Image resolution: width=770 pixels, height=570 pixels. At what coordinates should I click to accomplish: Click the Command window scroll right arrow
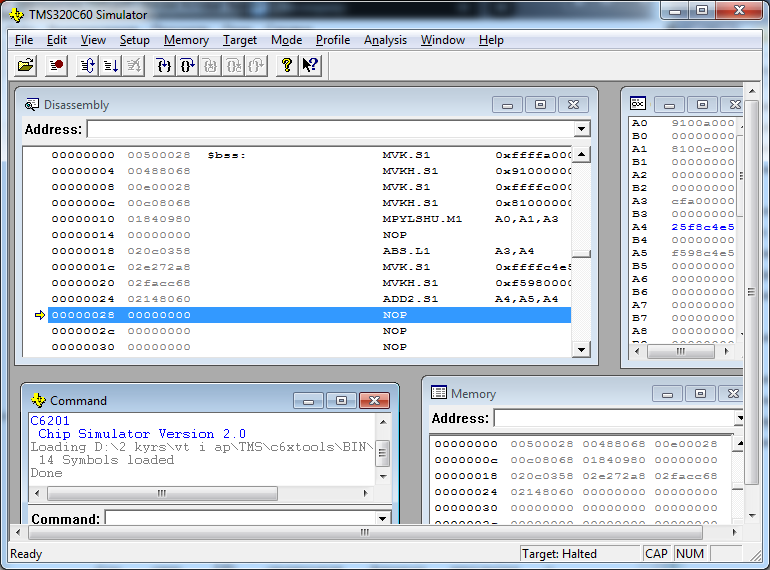coord(365,493)
